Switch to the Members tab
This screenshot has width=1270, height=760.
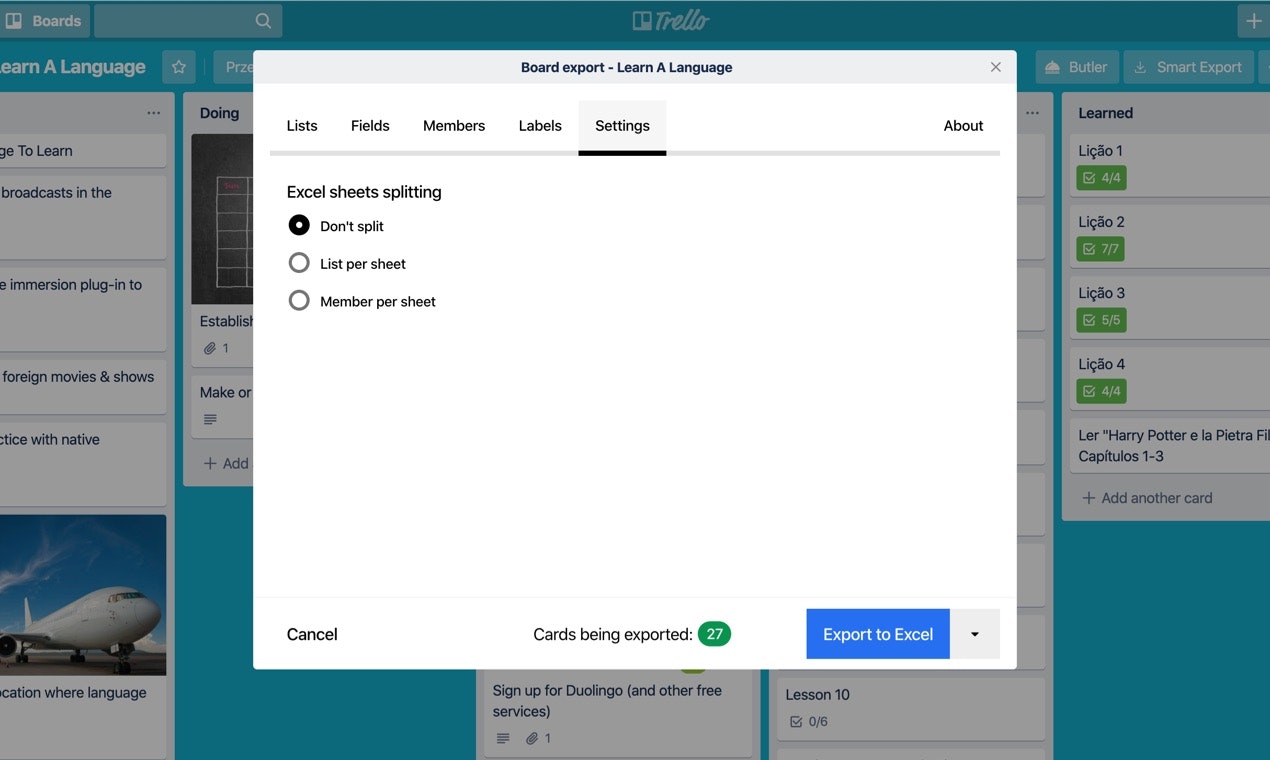(x=453, y=125)
